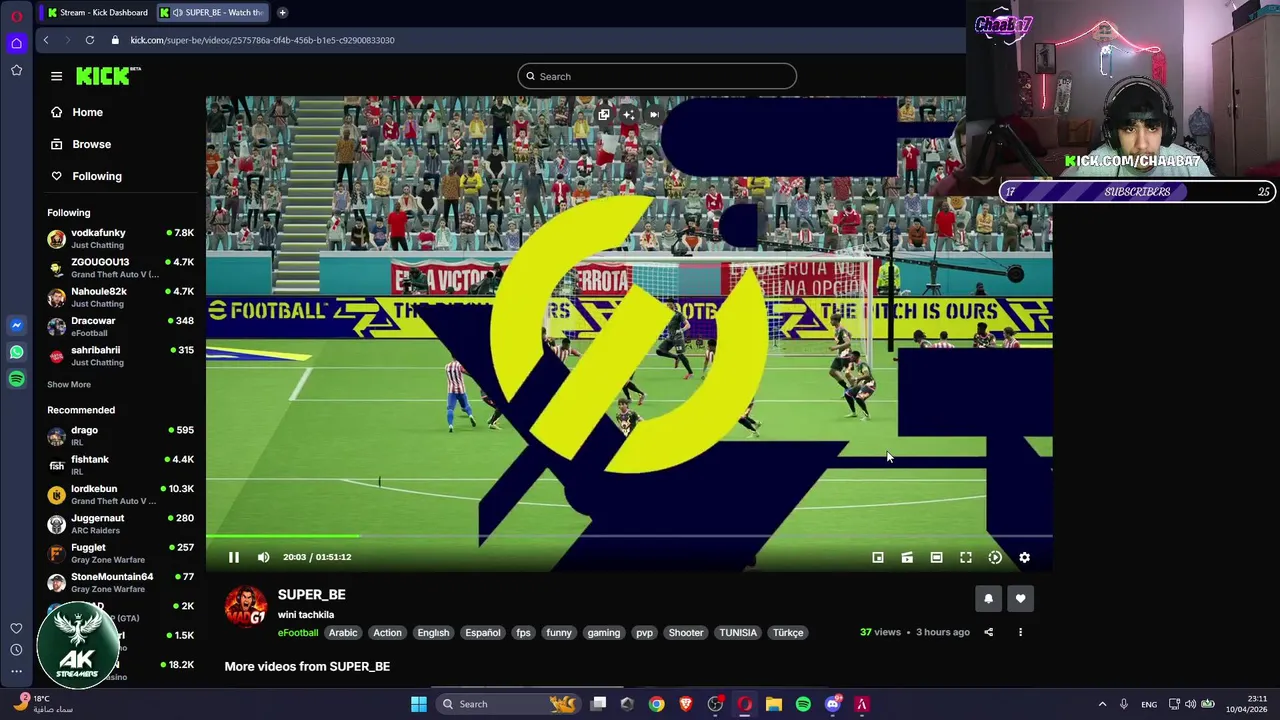Image resolution: width=1280 pixels, height=720 pixels.
Task: Expand Show More in Following list
Action: 69,384
